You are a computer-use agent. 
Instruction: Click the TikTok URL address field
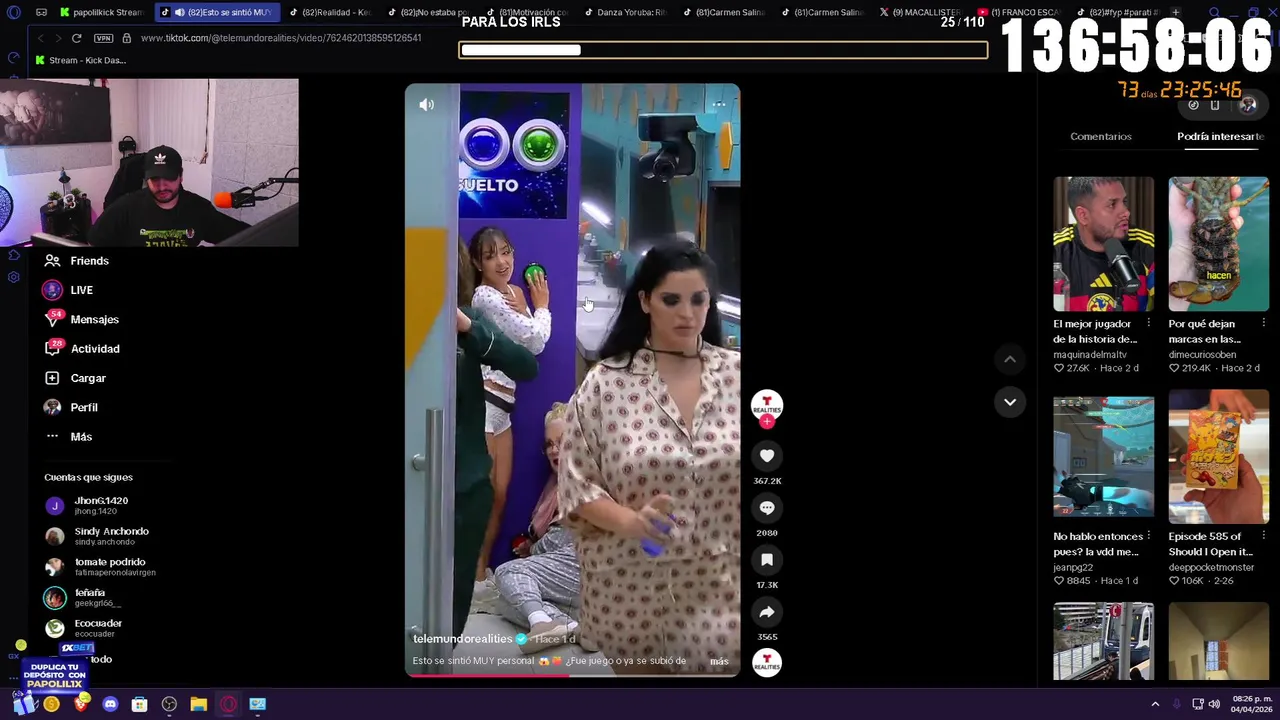coord(281,38)
